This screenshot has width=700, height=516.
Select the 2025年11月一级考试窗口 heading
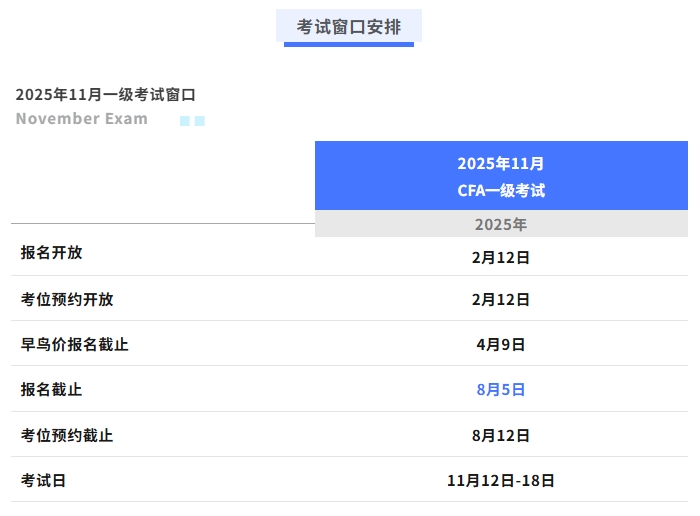[x=105, y=95]
